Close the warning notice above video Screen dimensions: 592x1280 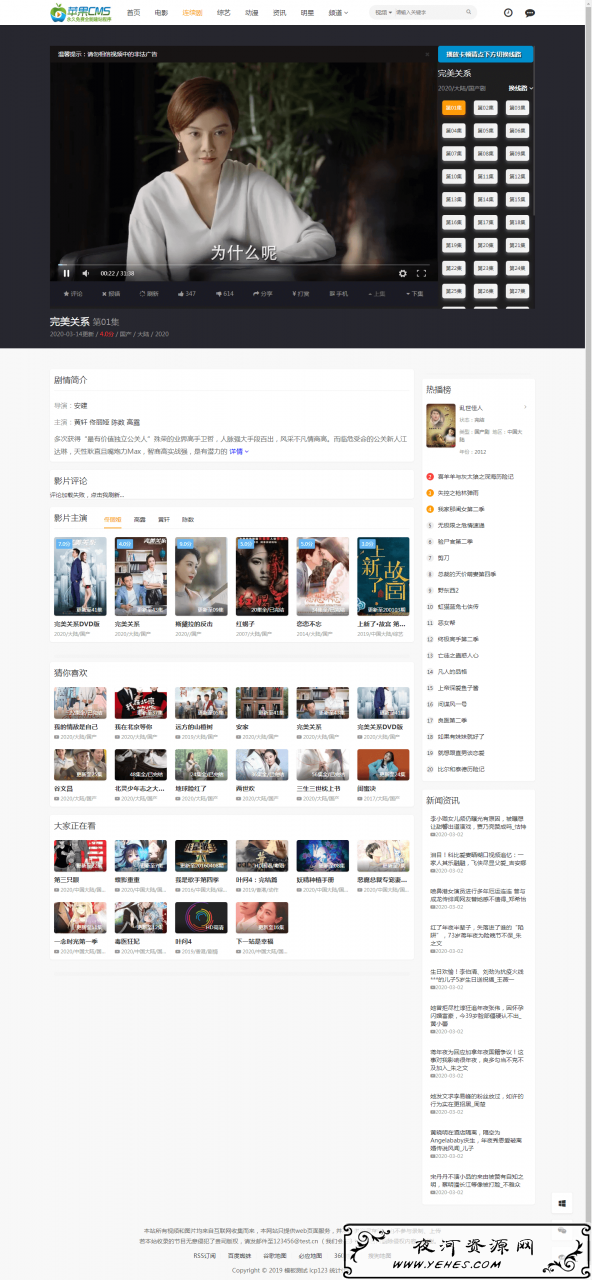click(x=427, y=54)
